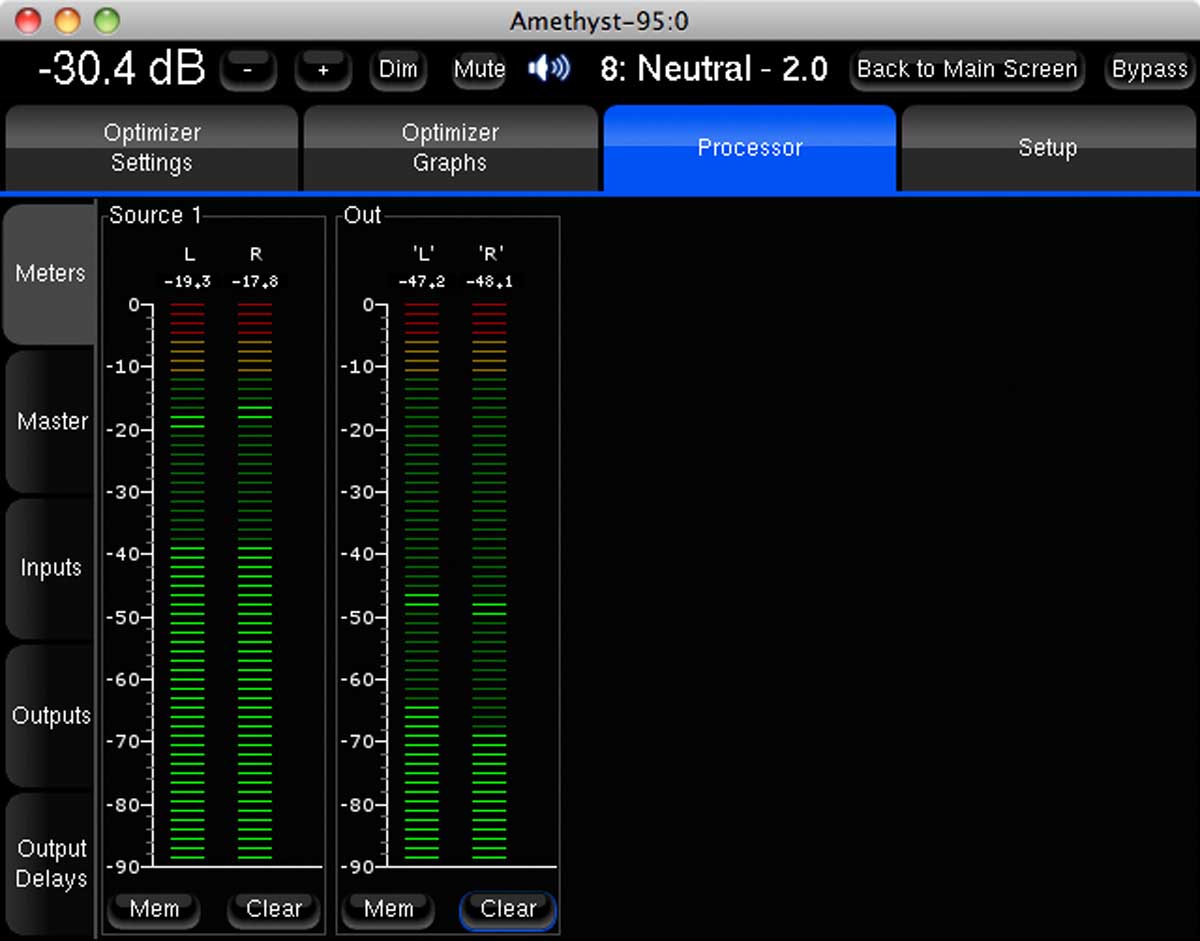Switch to the Optimizer Graphs tab
The width and height of the screenshot is (1200, 941).
[450, 148]
